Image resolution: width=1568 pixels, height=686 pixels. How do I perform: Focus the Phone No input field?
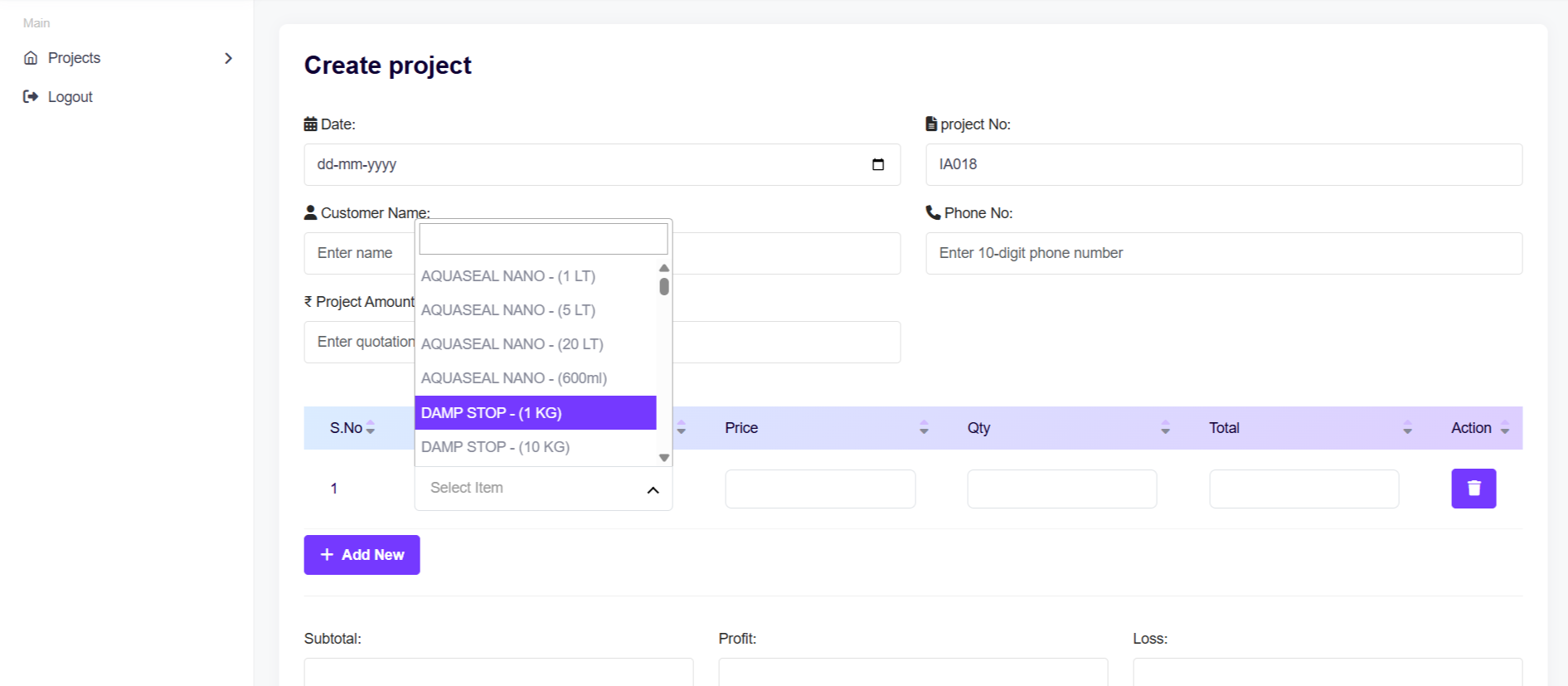1223,253
